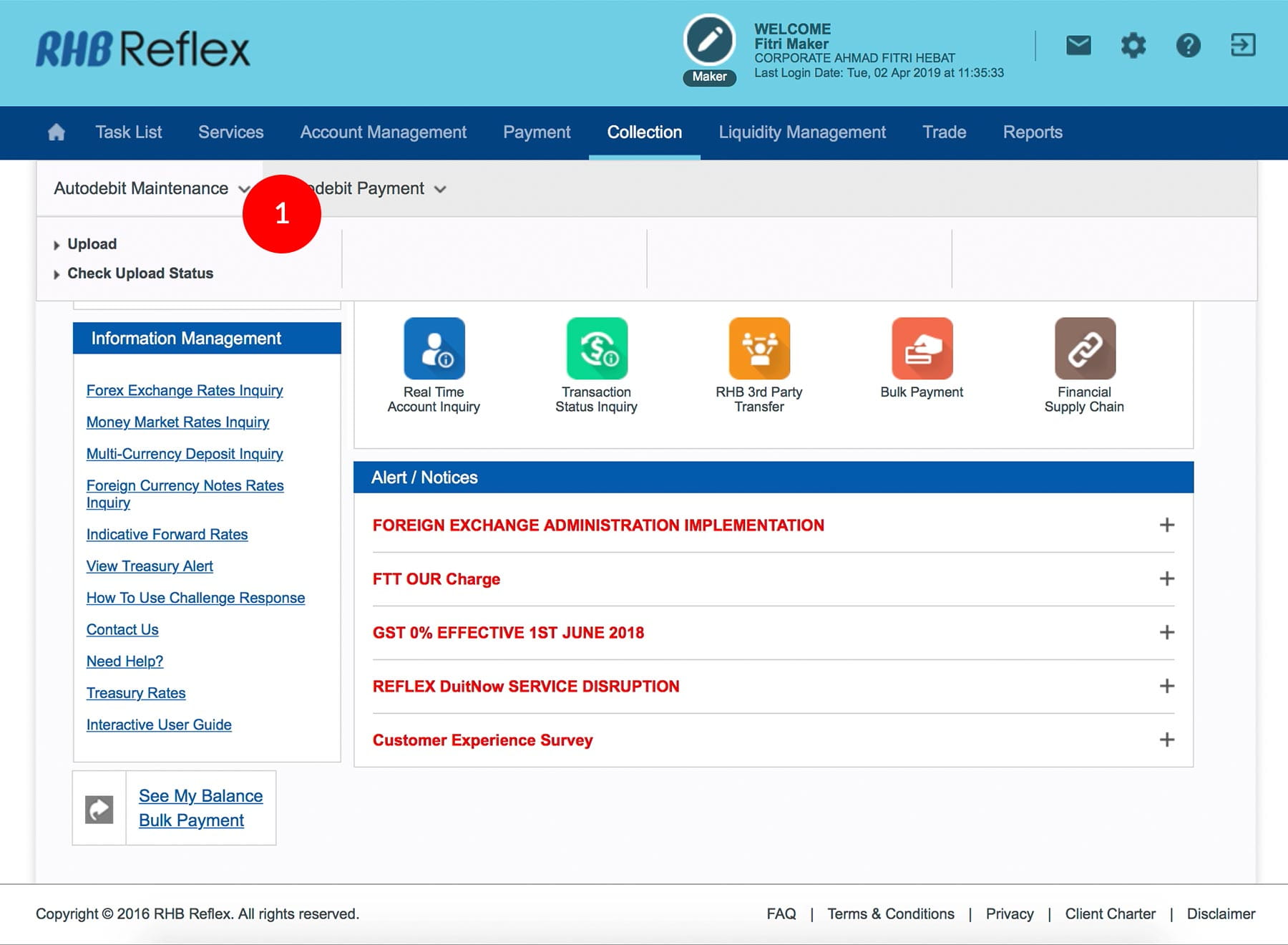Launch RHB 3rd Party Transfer icon
This screenshot has height=945, width=1288.
coord(759,349)
